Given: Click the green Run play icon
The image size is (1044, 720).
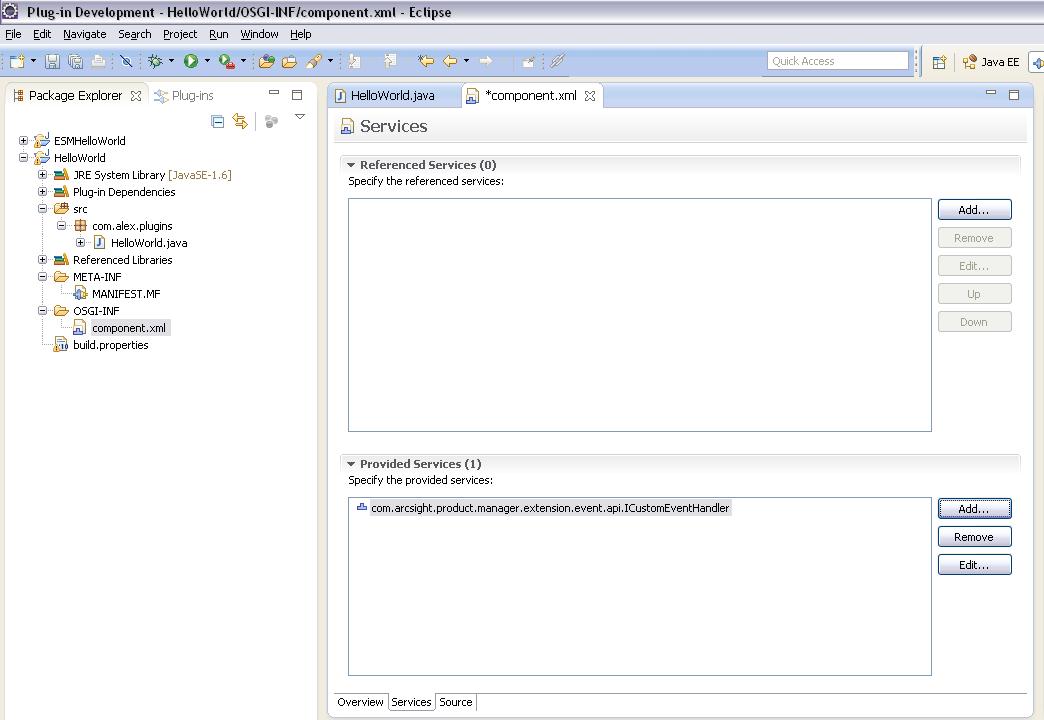Looking at the screenshot, I should (x=191, y=61).
